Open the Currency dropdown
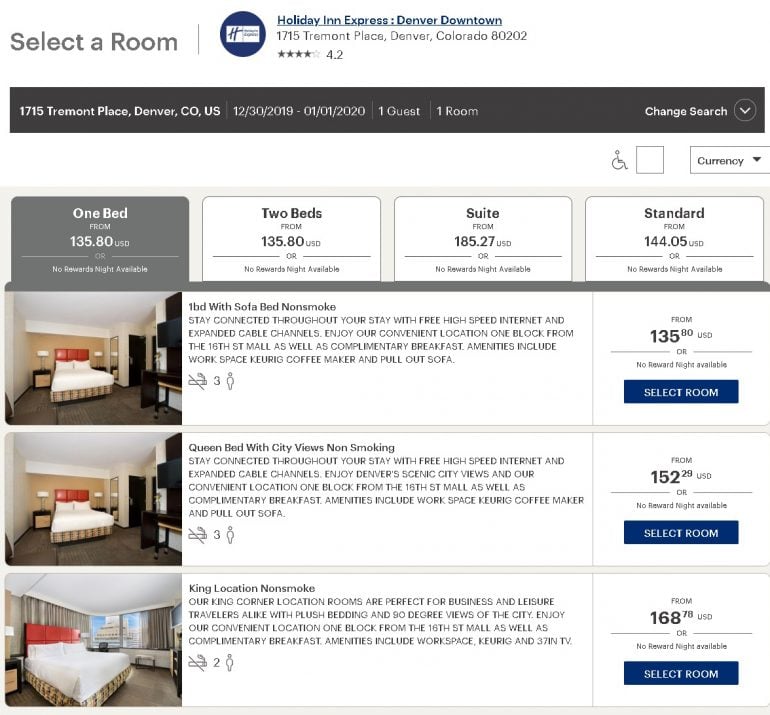 coord(729,160)
